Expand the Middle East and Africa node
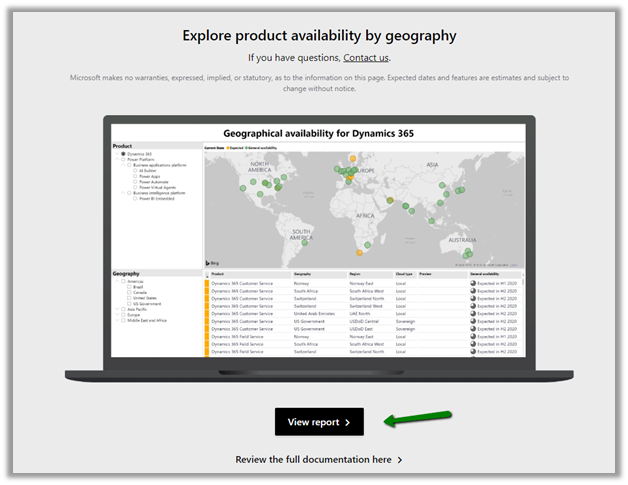This screenshot has width=628, height=485. 116,321
